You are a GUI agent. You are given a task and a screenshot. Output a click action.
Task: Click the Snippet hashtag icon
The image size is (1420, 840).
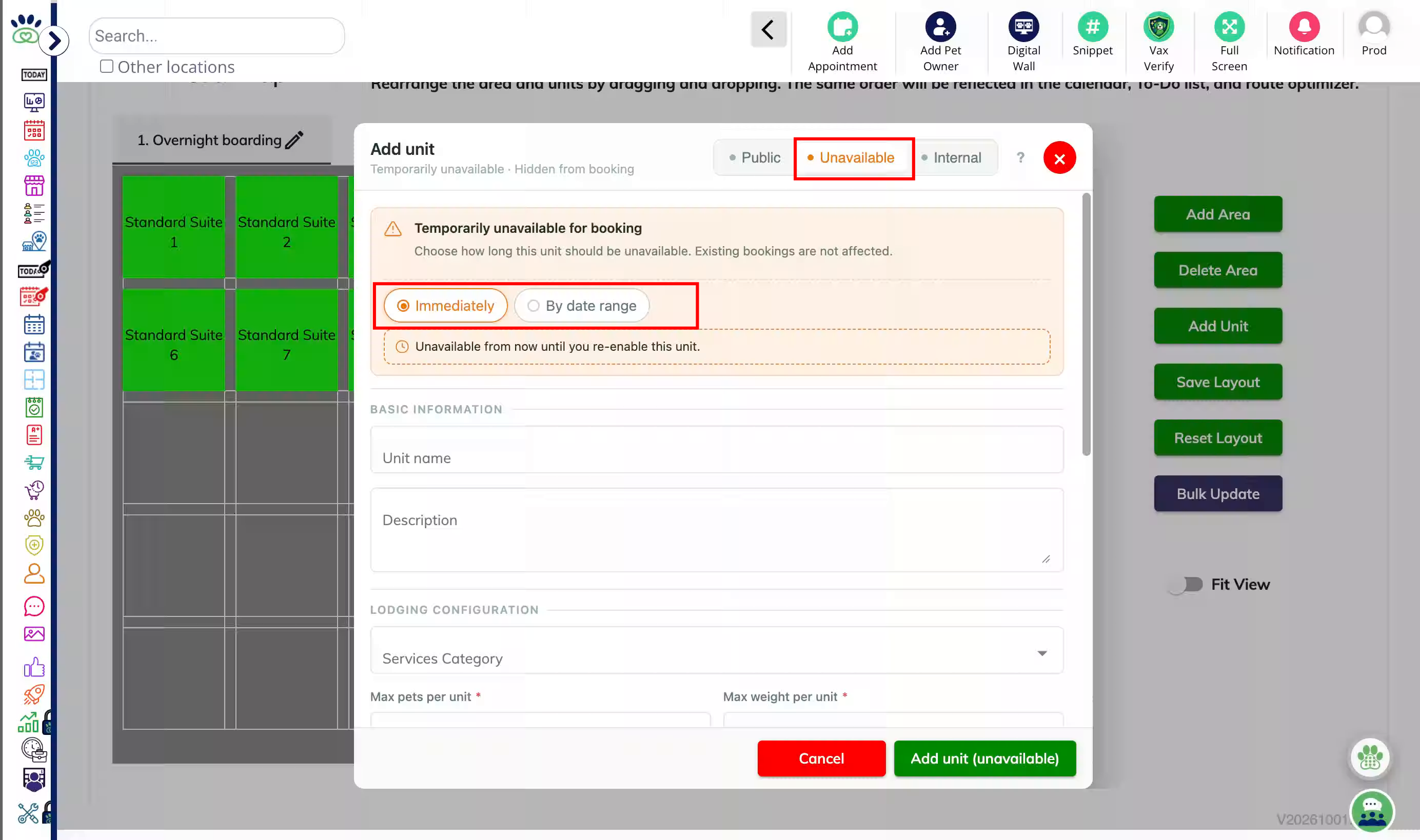click(x=1092, y=27)
